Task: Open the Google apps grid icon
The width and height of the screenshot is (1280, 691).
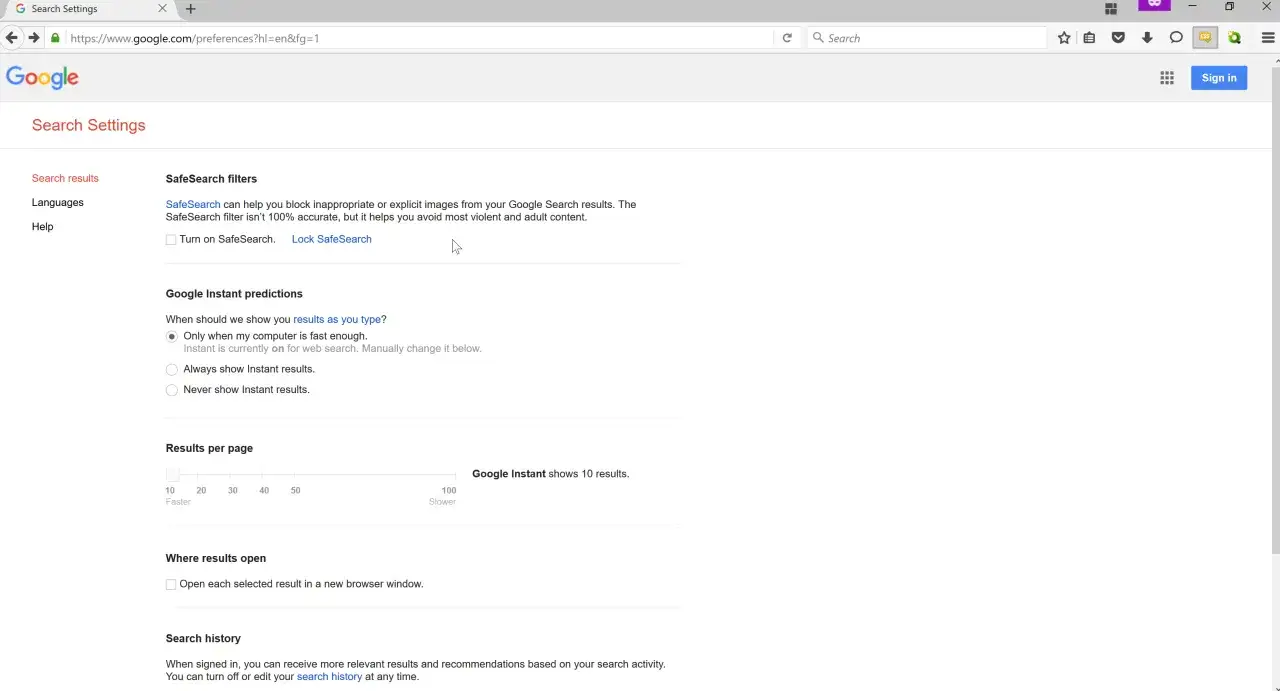Action: coord(1167,78)
